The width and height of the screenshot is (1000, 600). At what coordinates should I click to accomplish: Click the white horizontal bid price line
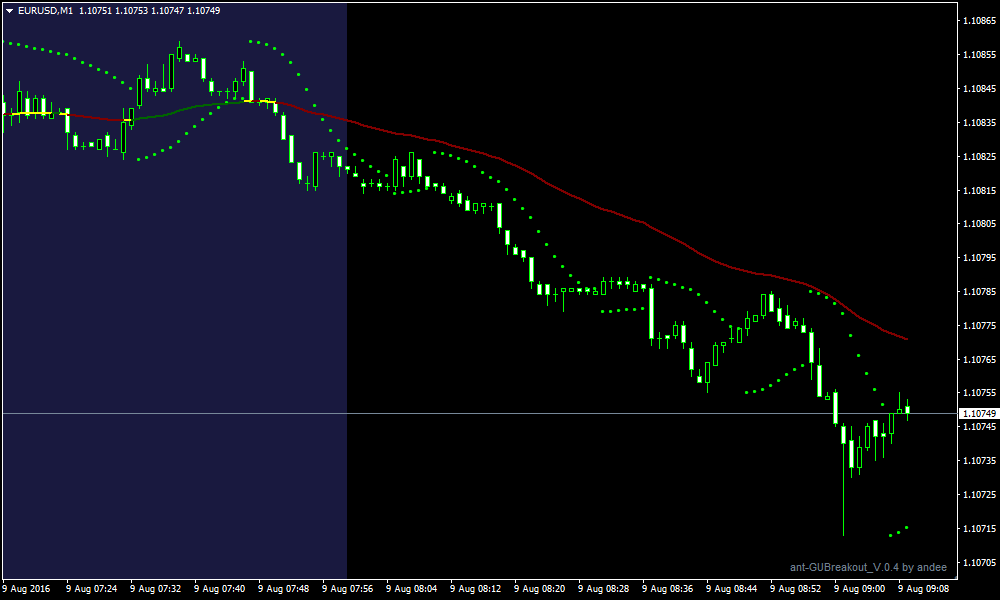click(x=500, y=413)
